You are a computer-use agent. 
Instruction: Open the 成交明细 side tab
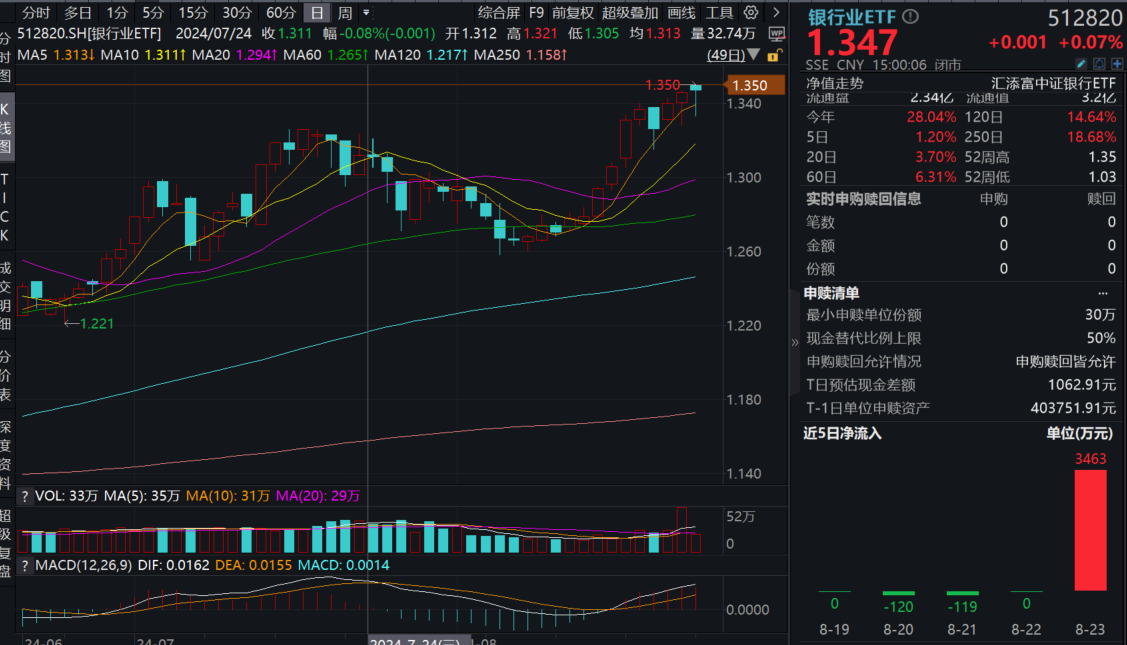pos(6,296)
